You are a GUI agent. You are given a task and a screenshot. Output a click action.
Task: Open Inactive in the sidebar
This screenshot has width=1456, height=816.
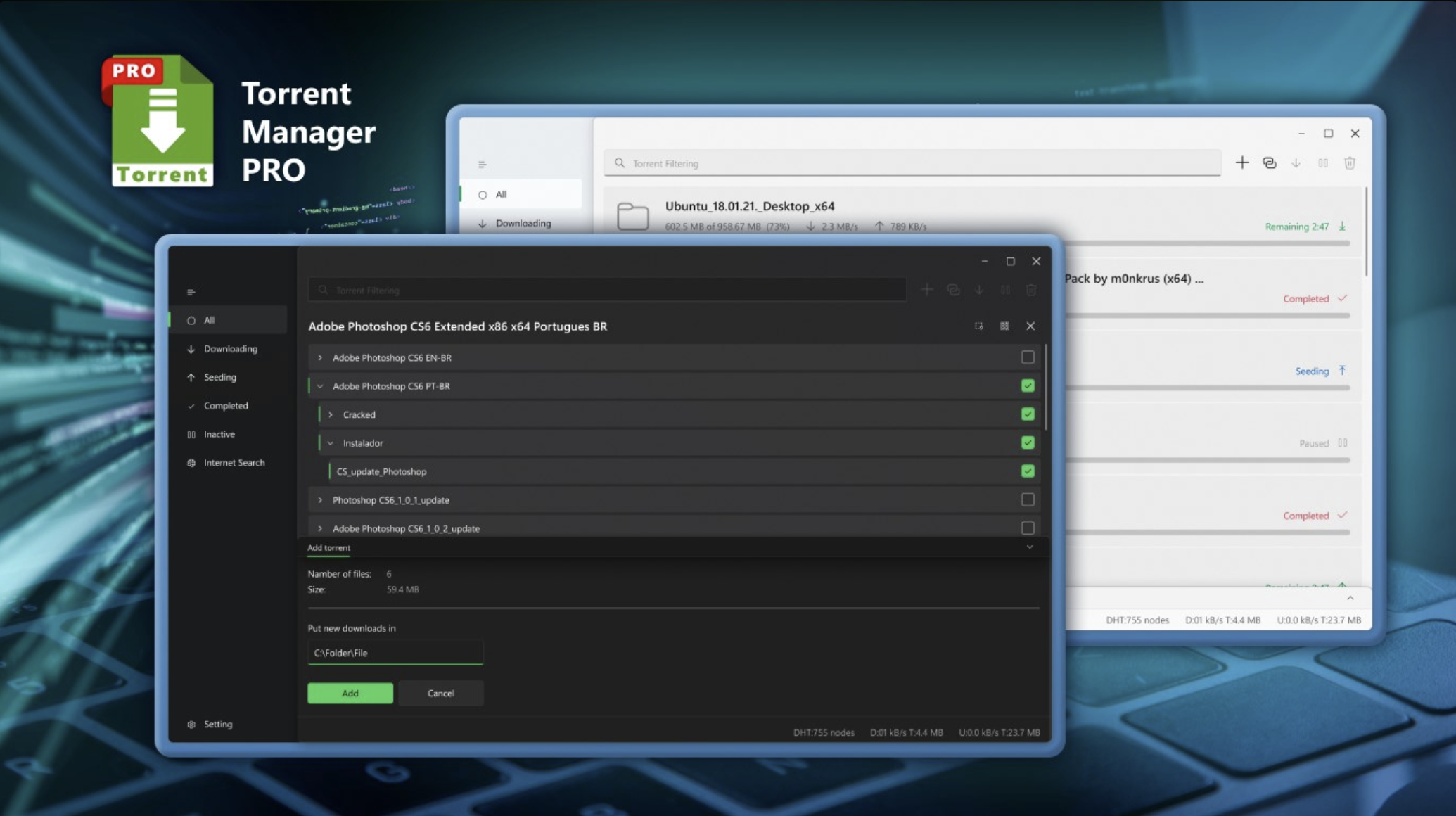coord(228,434)
